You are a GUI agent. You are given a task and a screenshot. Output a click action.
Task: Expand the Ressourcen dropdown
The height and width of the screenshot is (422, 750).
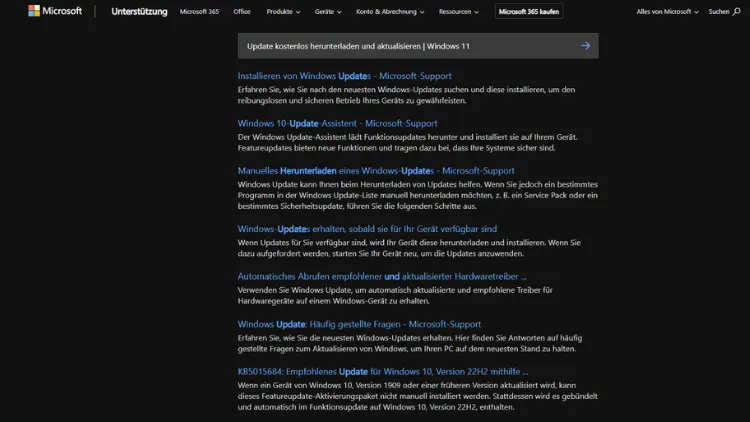pyautogui.click(x=459, y=11)
